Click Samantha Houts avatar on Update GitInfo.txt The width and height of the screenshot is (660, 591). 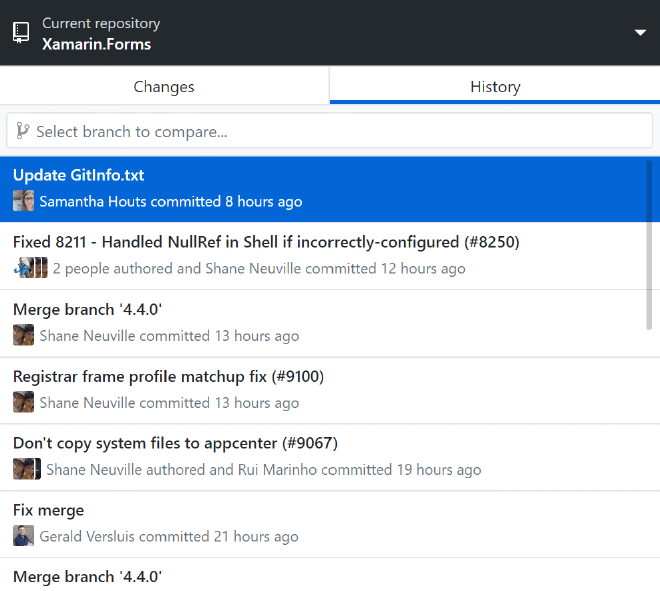click(23, 201)
